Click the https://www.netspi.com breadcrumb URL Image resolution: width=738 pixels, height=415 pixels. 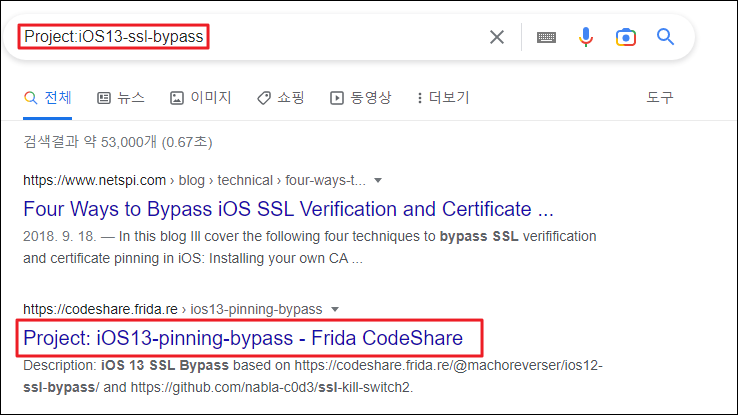95,180
